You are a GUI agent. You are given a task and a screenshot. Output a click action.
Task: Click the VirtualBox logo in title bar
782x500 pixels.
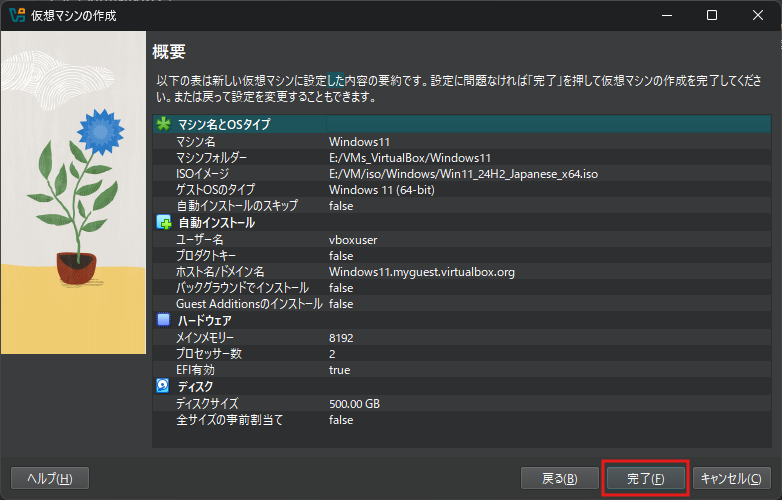[x=17, y=15]
